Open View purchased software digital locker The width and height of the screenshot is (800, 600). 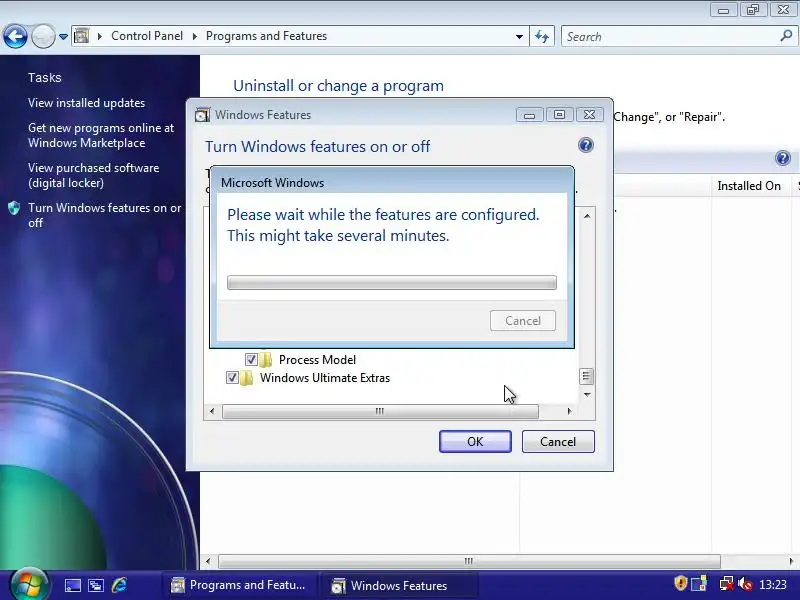93,175
